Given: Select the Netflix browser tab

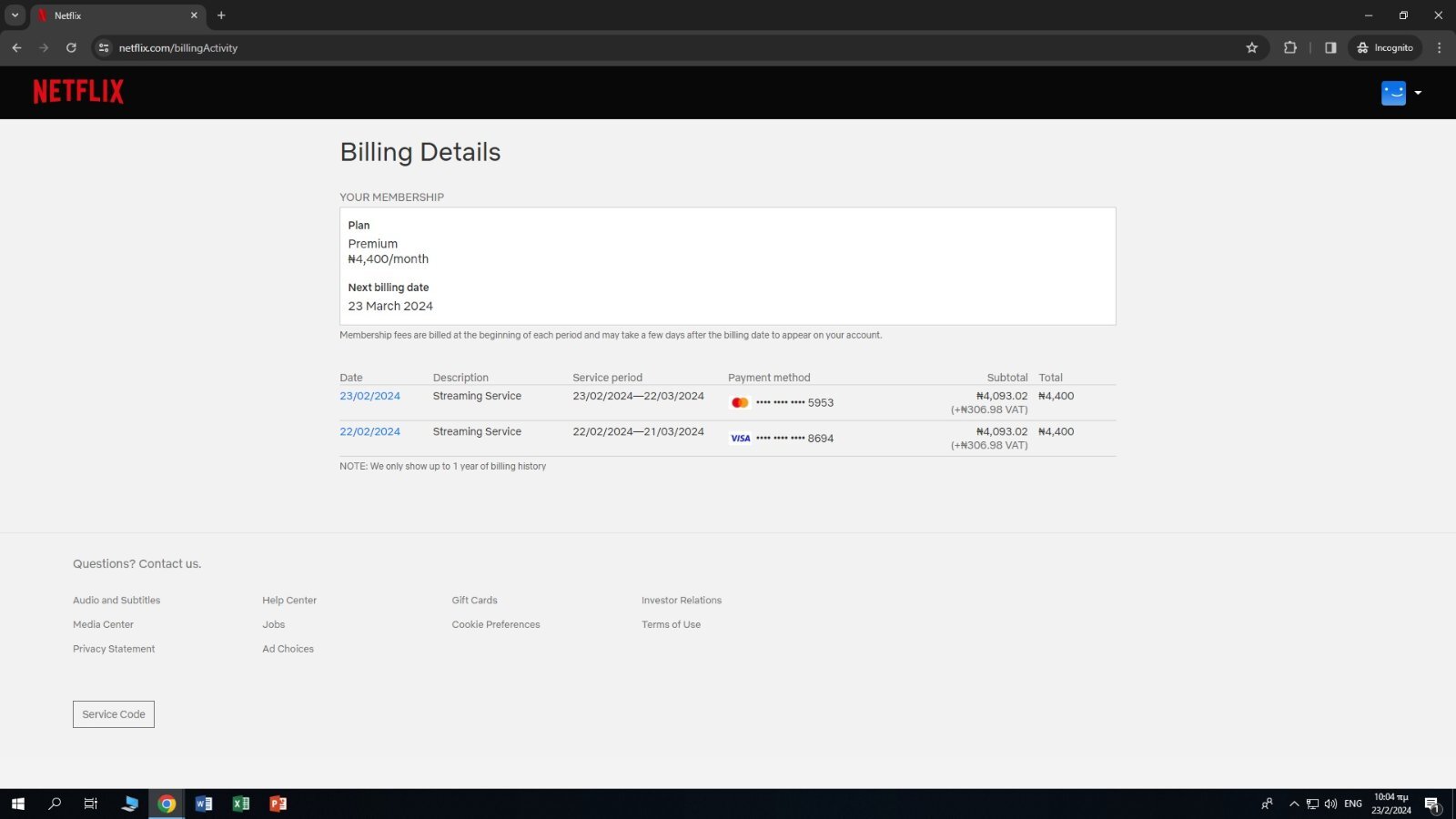Looking at the screenshot, I should click(116, 15).
